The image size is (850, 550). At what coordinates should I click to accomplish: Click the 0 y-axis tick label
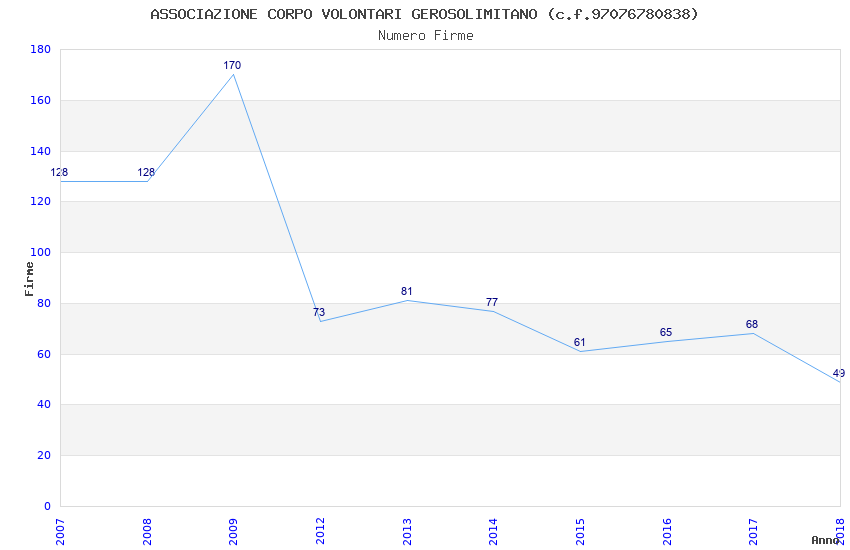(x=47, y=506)
